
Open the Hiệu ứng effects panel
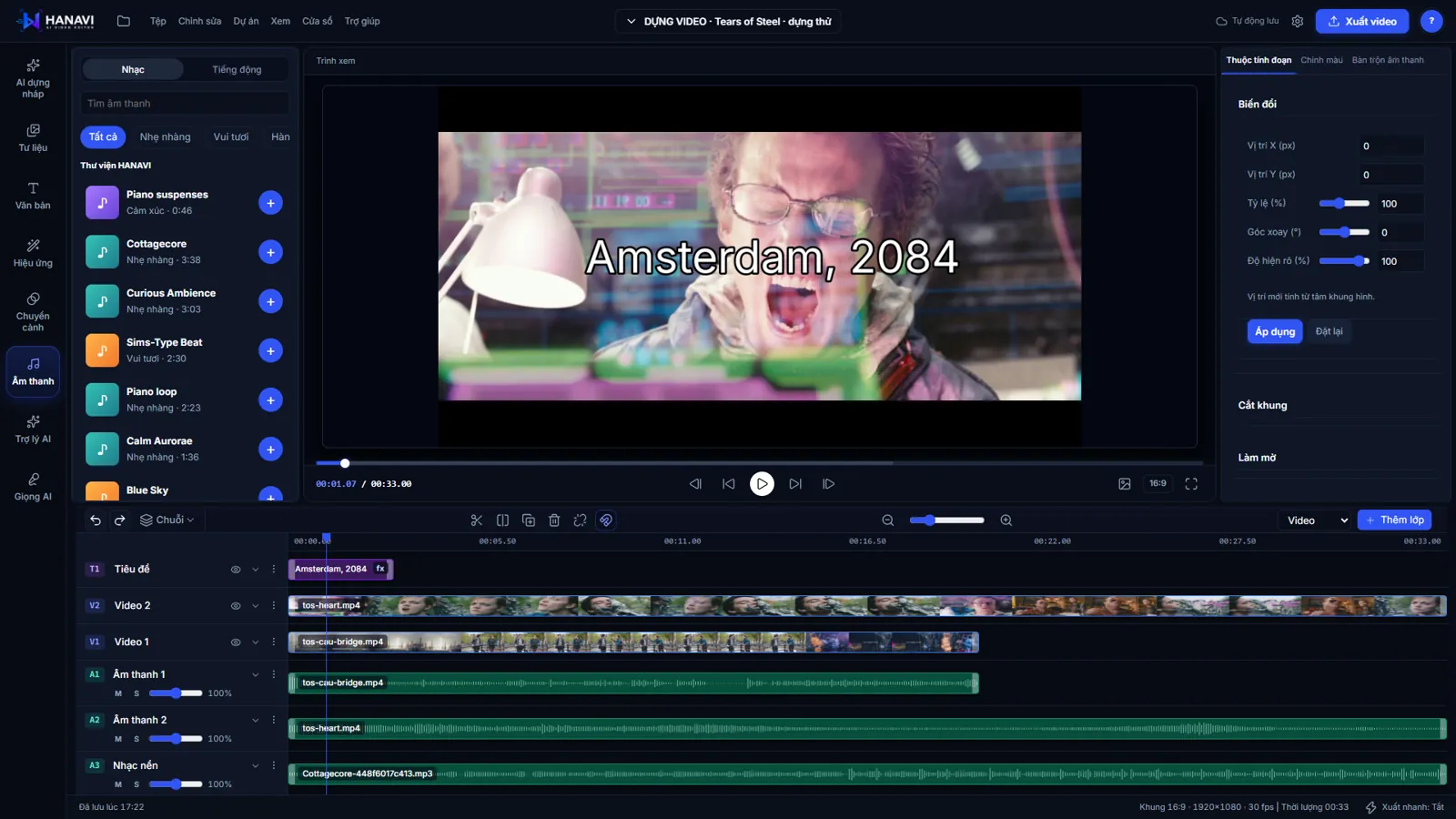click(33, 253)
